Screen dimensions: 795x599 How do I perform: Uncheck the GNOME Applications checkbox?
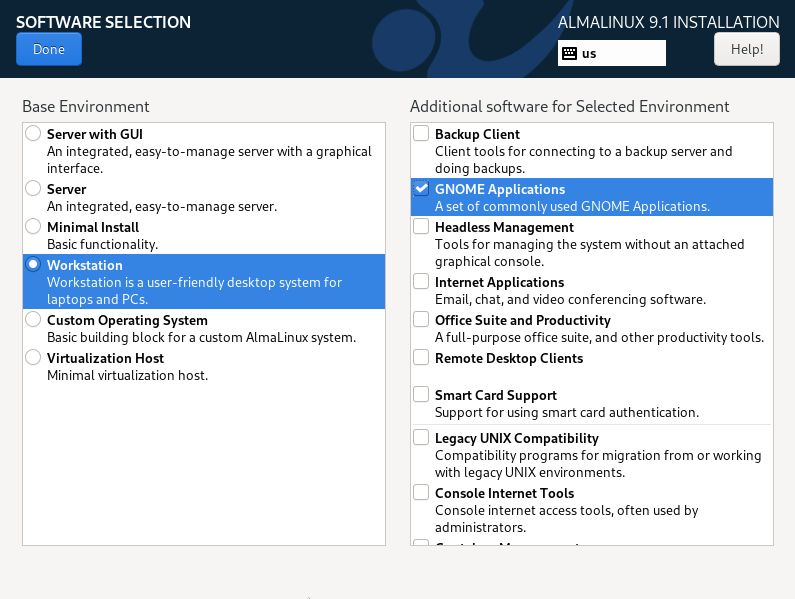coord(421,188)
